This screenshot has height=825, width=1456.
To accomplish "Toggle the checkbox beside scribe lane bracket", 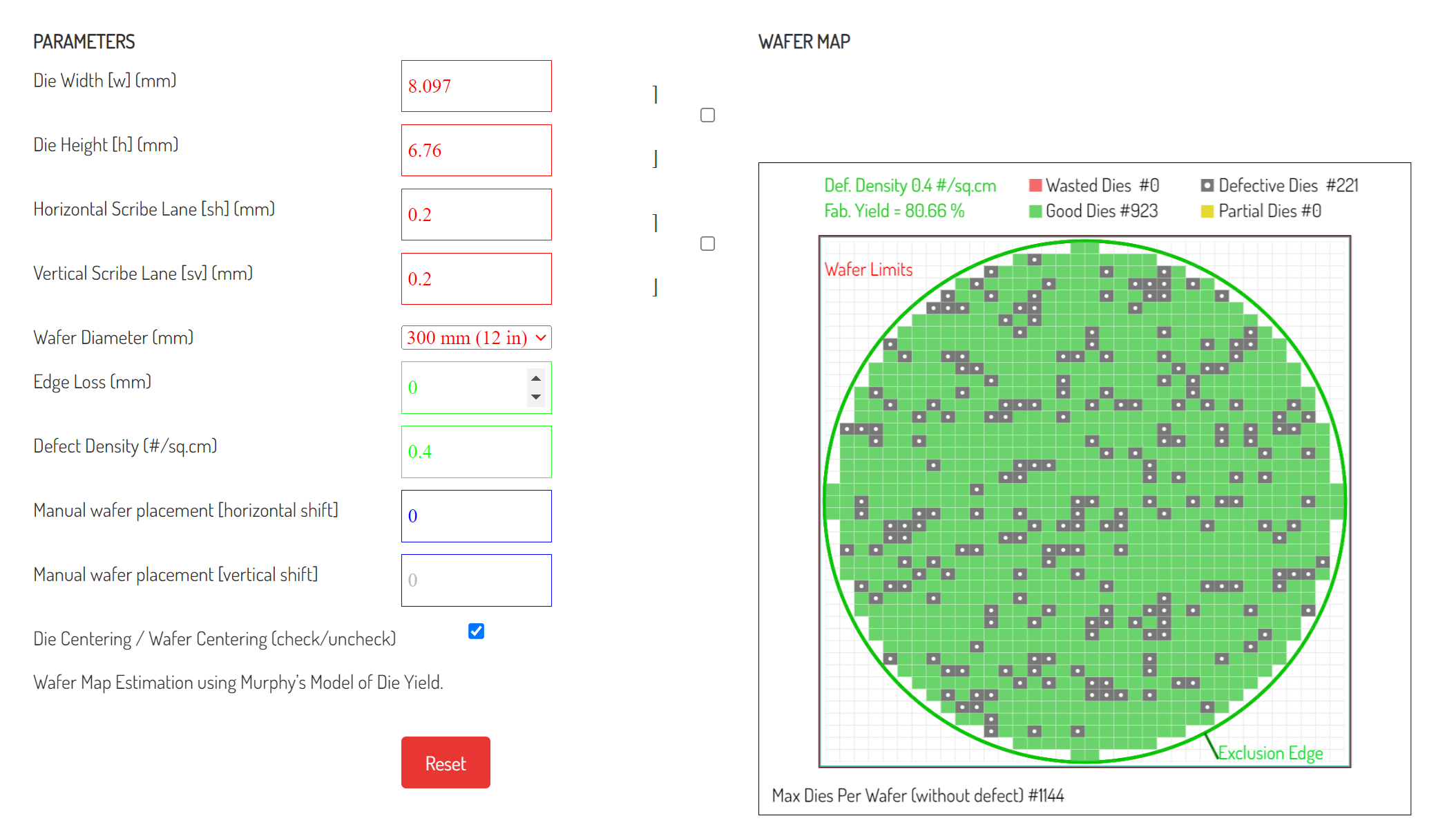I will coord(707,244).
